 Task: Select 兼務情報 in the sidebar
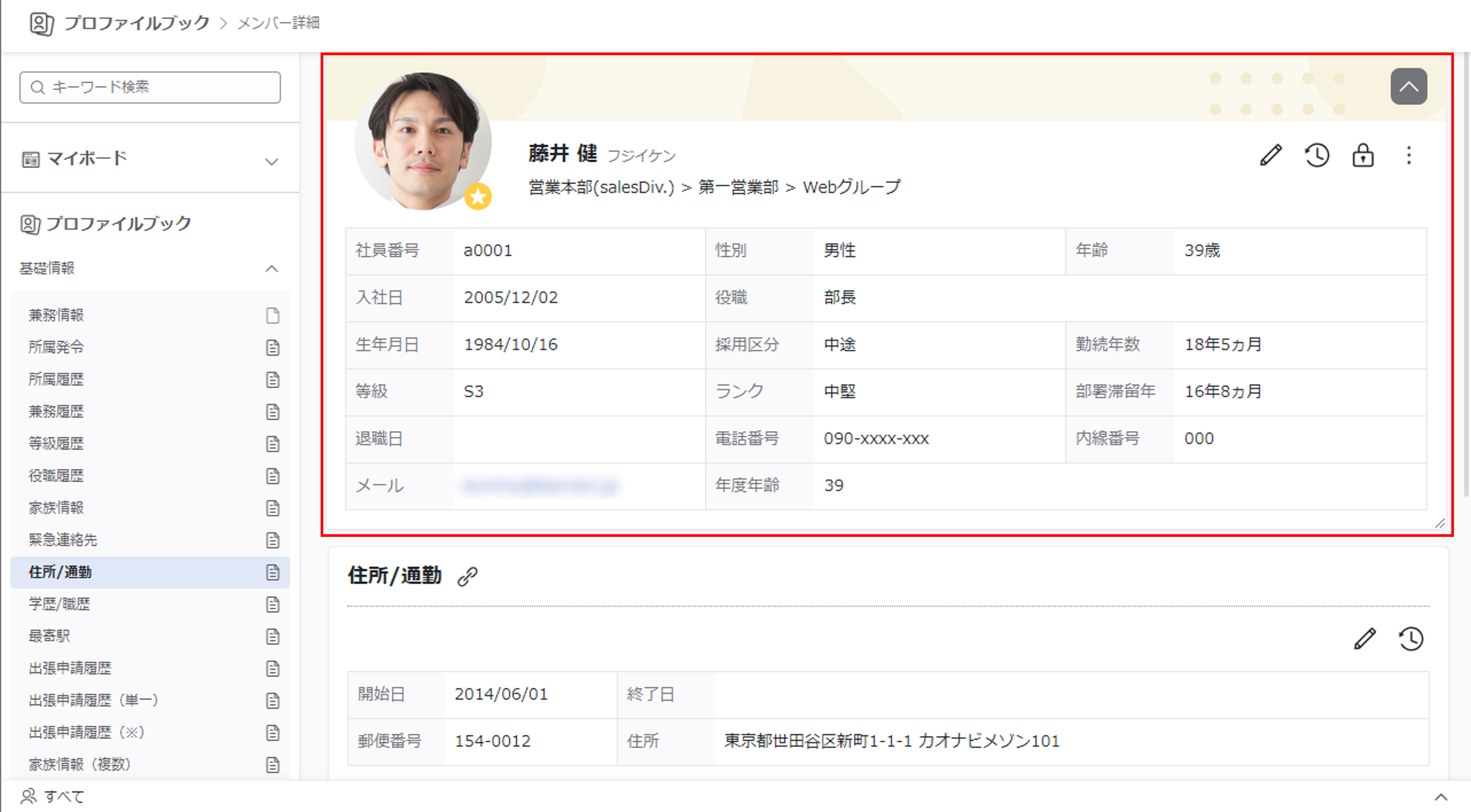(x=56, y=315)
